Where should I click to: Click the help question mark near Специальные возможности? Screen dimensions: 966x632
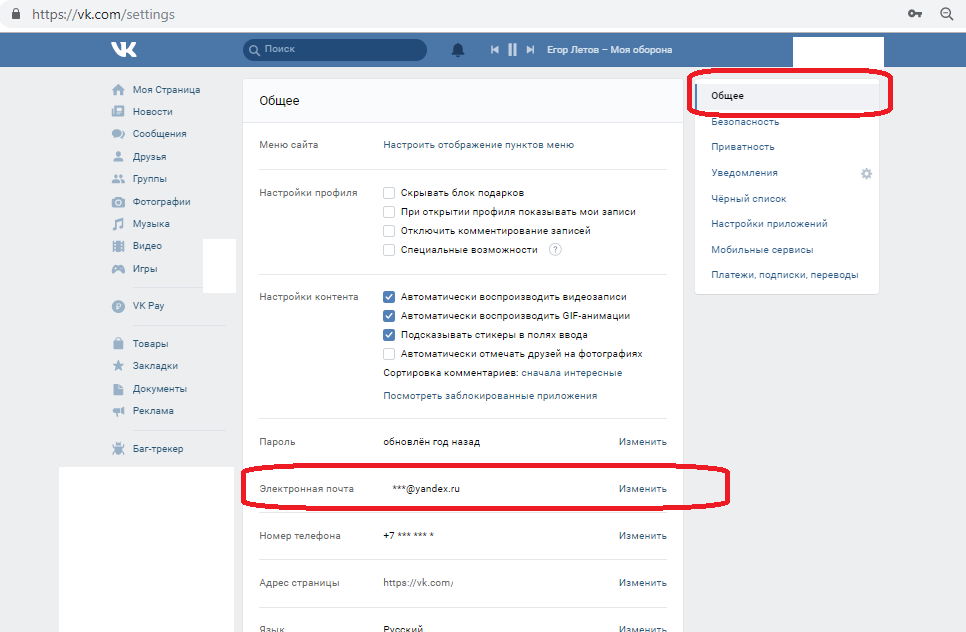coord(555,249)
